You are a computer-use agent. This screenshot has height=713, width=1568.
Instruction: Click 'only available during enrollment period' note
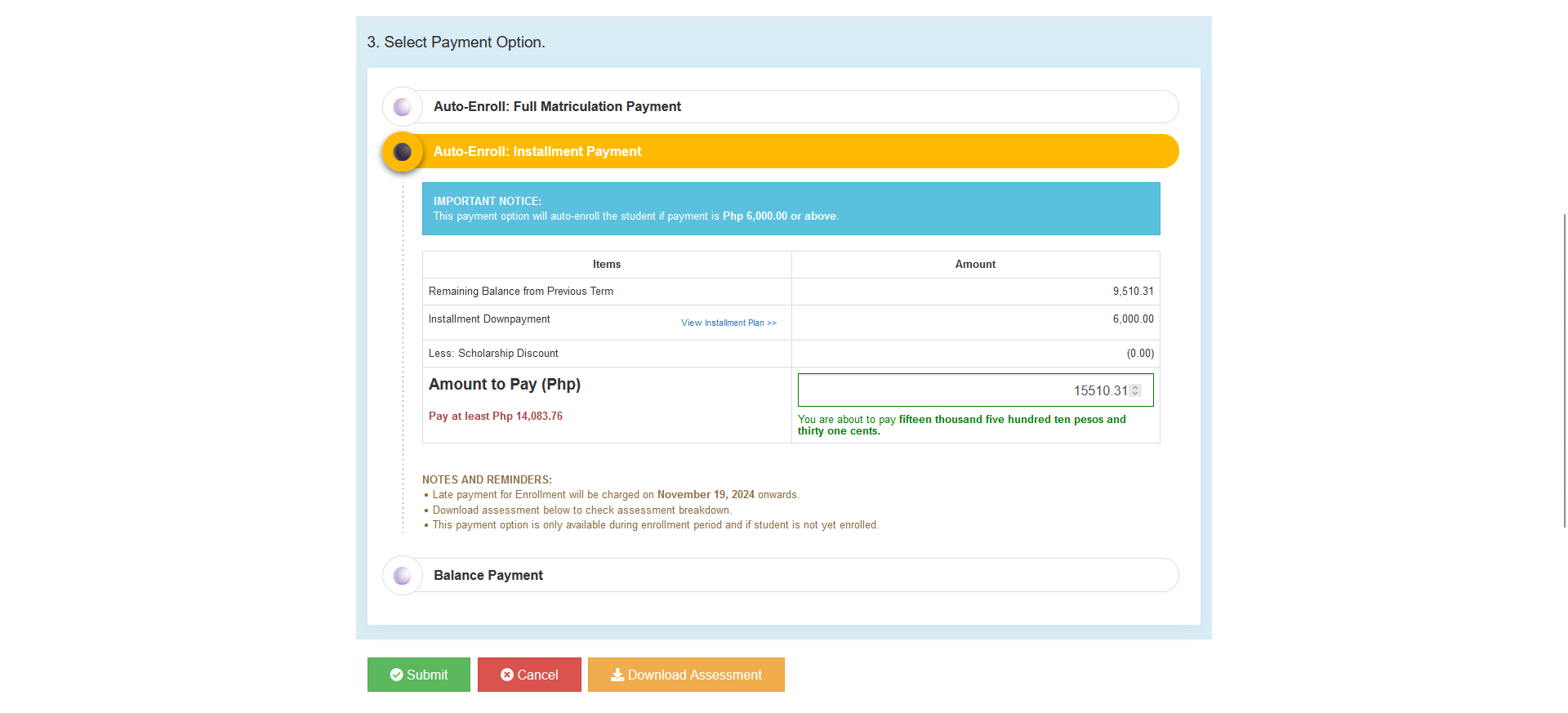(x=656, y=525)
